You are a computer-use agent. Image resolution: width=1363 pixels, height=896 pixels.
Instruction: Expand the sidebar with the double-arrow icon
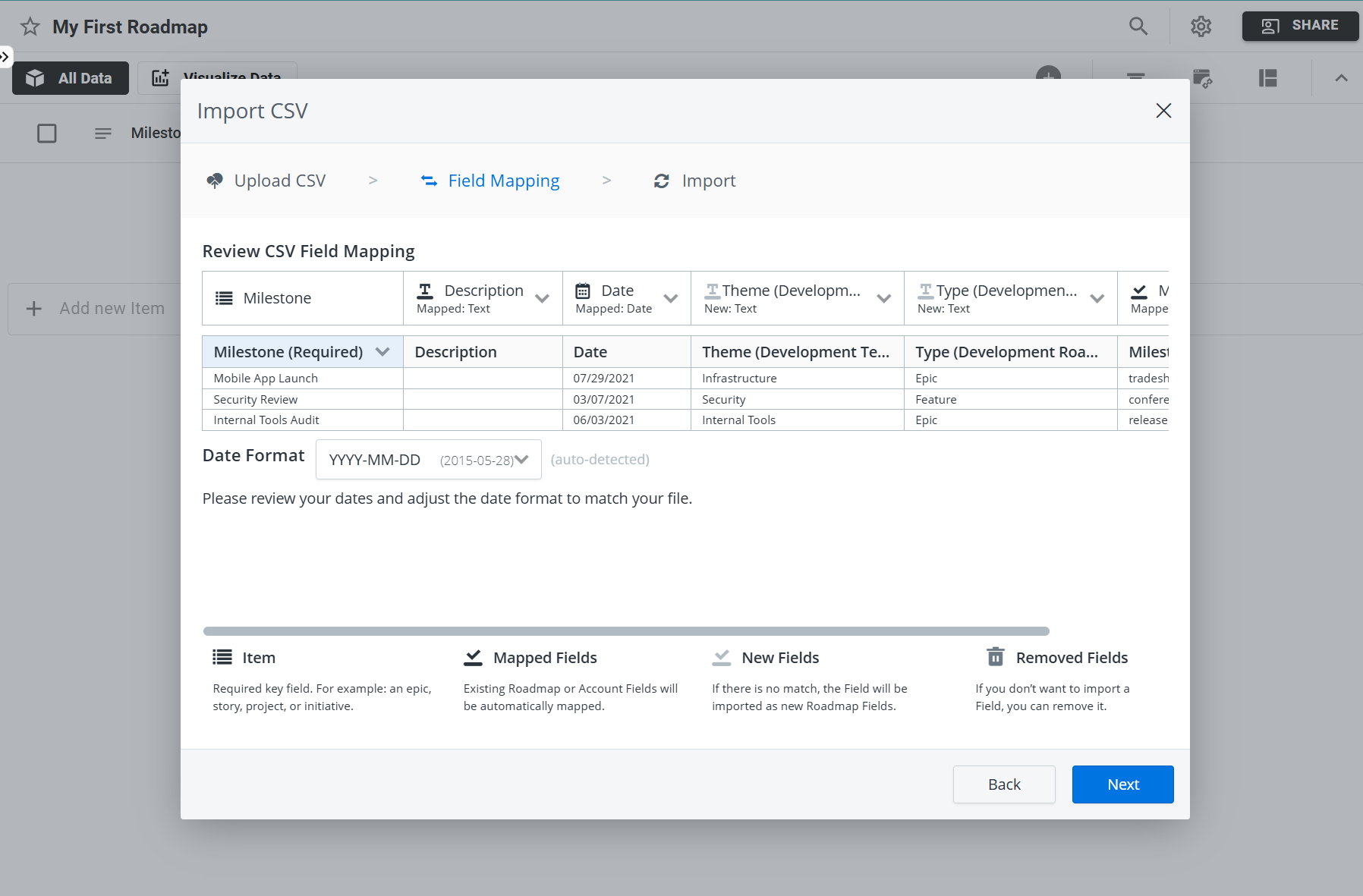[x=6, y=55]
